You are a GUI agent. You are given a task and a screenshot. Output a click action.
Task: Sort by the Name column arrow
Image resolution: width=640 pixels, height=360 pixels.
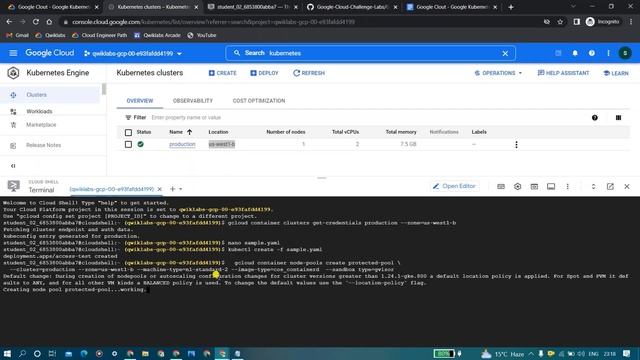point(189,132)
